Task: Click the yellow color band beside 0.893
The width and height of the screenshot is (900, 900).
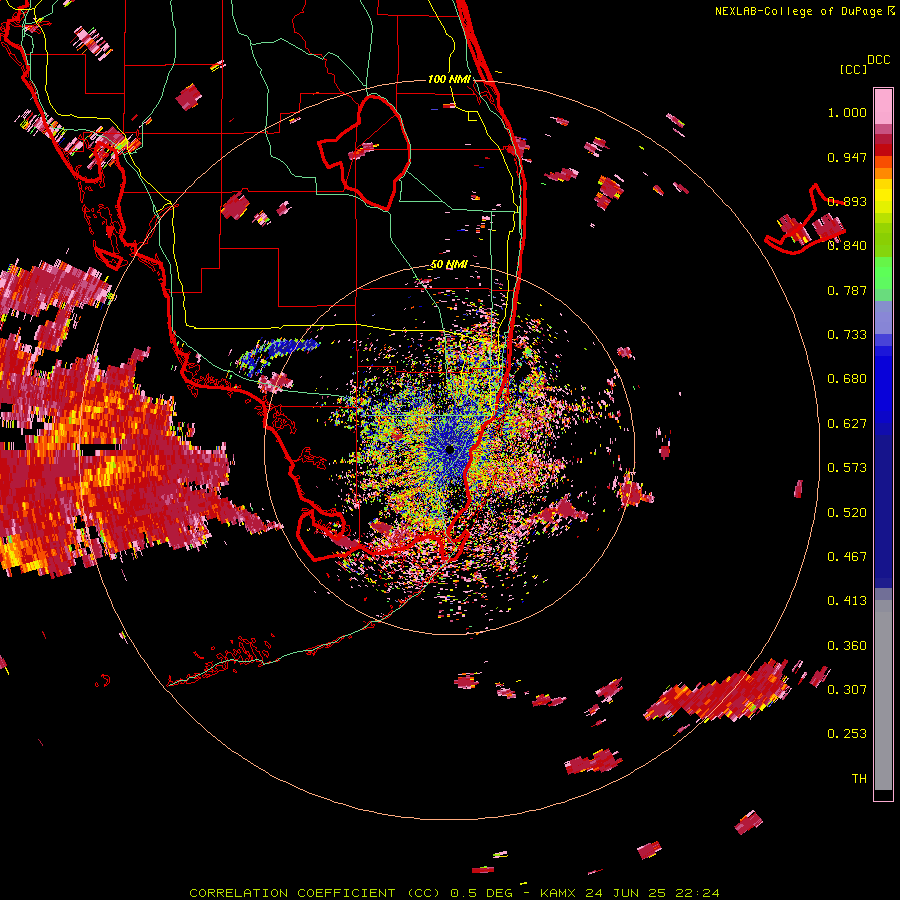Action: click(883, 200)
